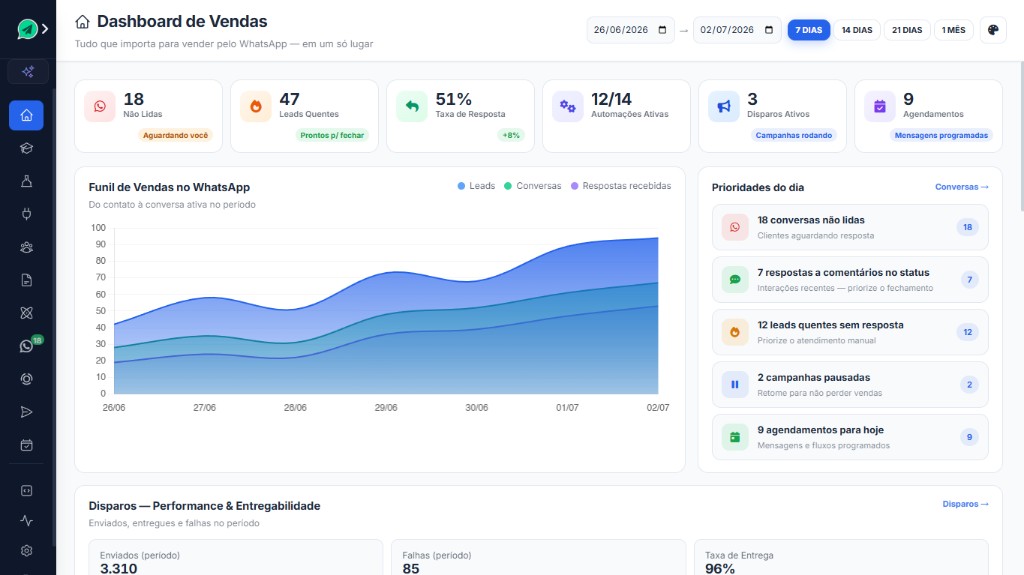This screenshot has height=575, width=1024.
Task: Open the activity pulse sidebar icon
Action: (x=26, y=521)
